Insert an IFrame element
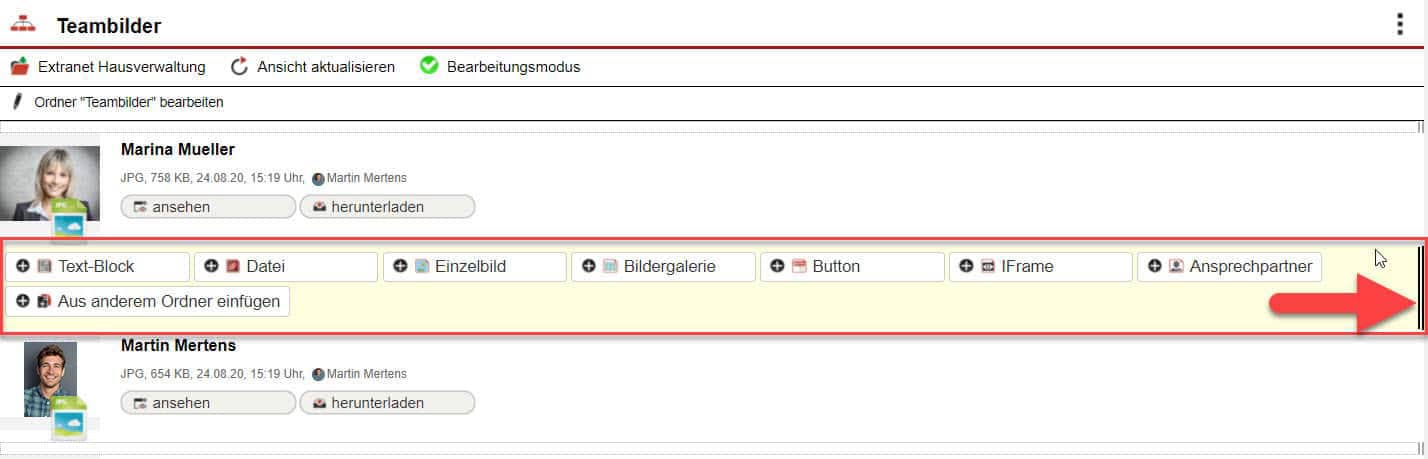This screenshot has height=459, width=1428. pyautogui.click(x=1040, y=267)
